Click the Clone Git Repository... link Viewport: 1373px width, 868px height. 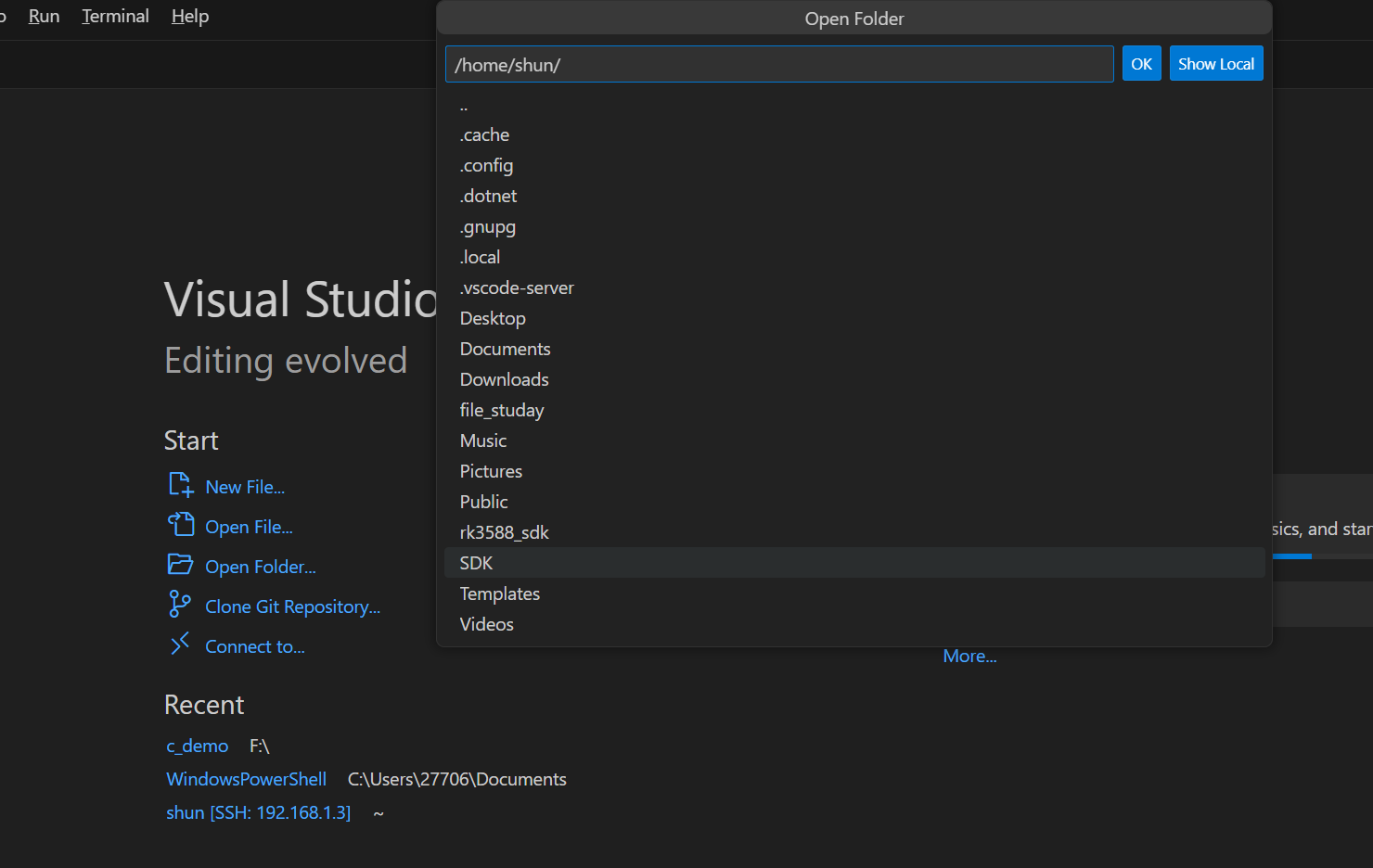coord(292,606)
